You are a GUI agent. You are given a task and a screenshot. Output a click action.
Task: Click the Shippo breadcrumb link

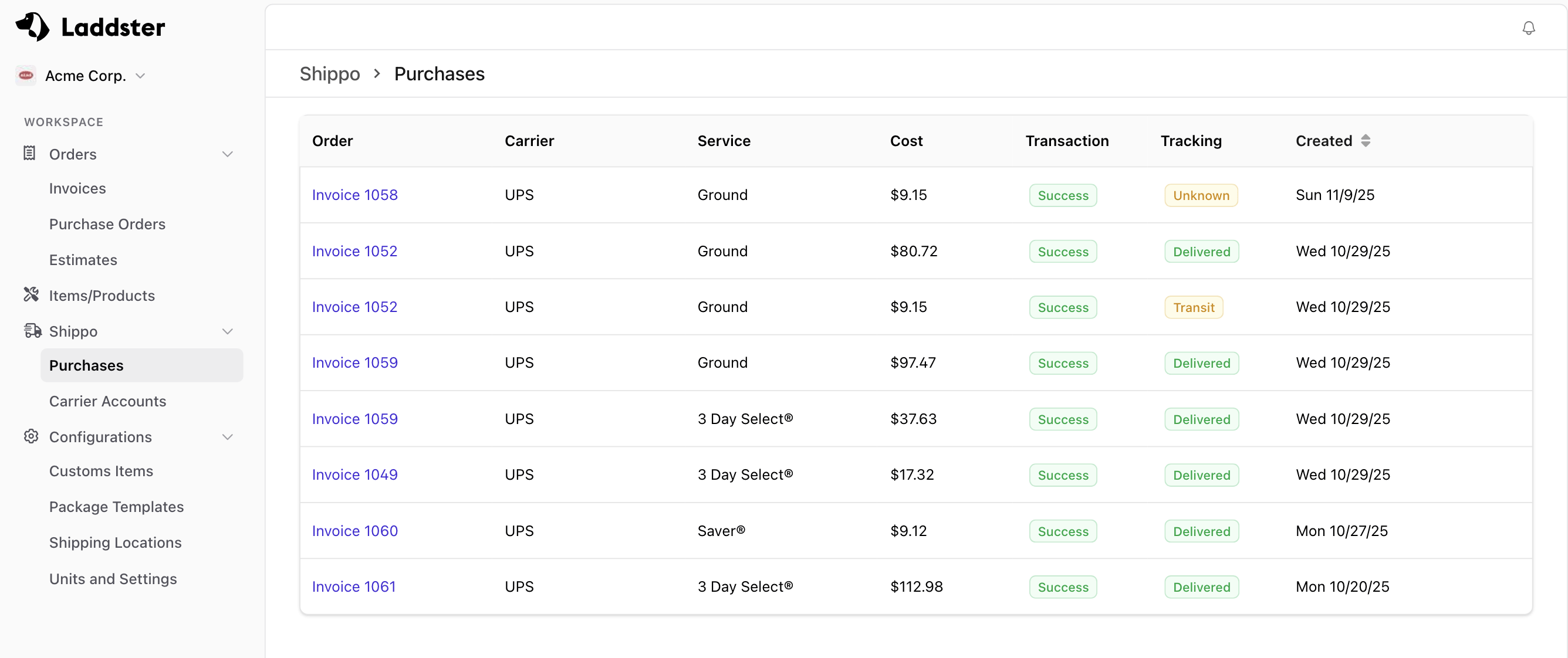(329, 73)
